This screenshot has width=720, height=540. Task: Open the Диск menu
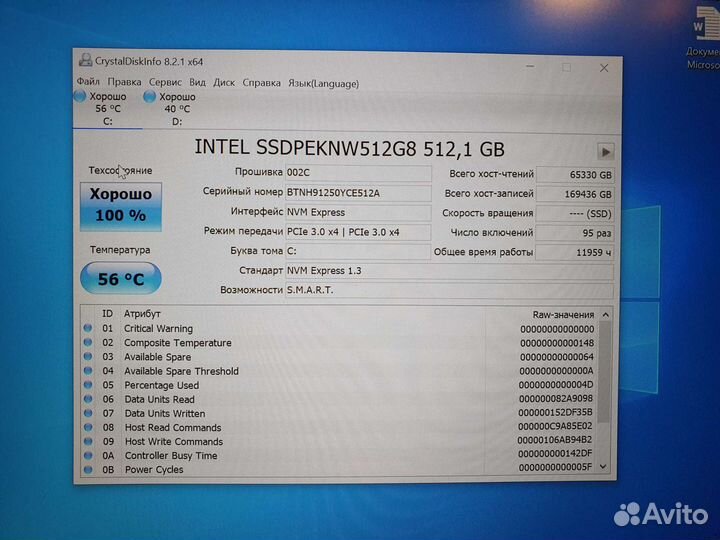pos(224,83)
